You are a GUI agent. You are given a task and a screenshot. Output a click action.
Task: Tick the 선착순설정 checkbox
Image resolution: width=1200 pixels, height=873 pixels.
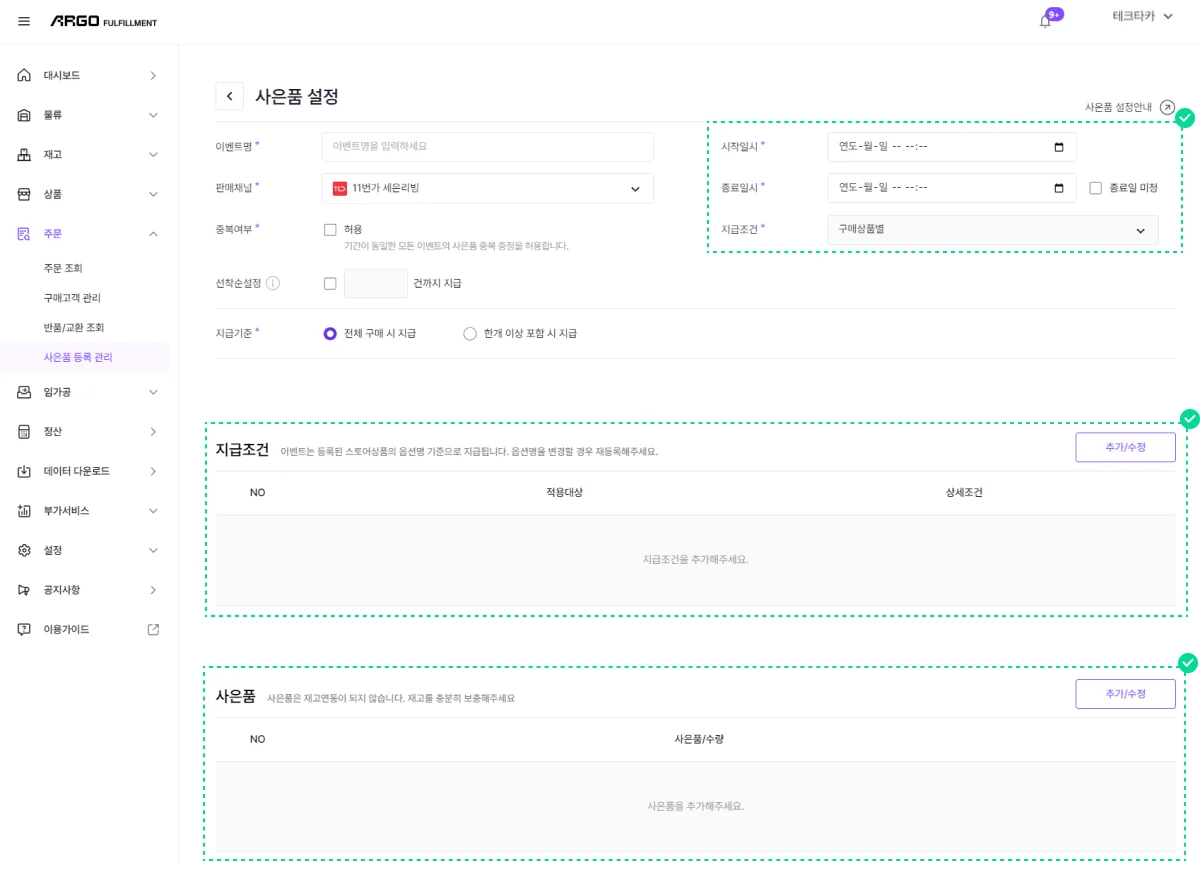pyautogui.click(x=330, y=283)
